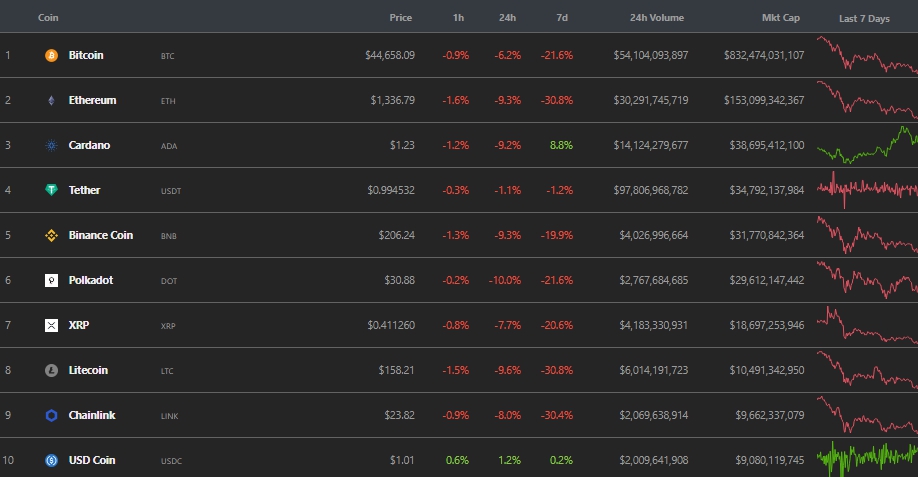The height and width of the screenshot is (477, 918).
Task: Click the Bitcoin coin icon
Action: tap(52, 56)
